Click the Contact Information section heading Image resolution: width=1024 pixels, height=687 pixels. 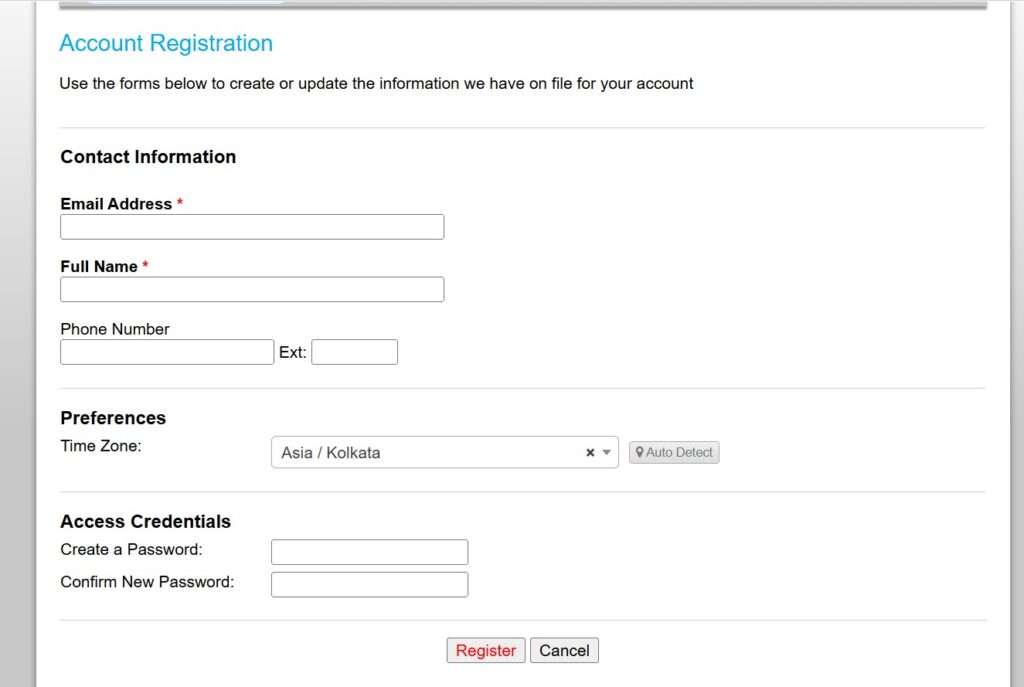[x=148, y=157]
